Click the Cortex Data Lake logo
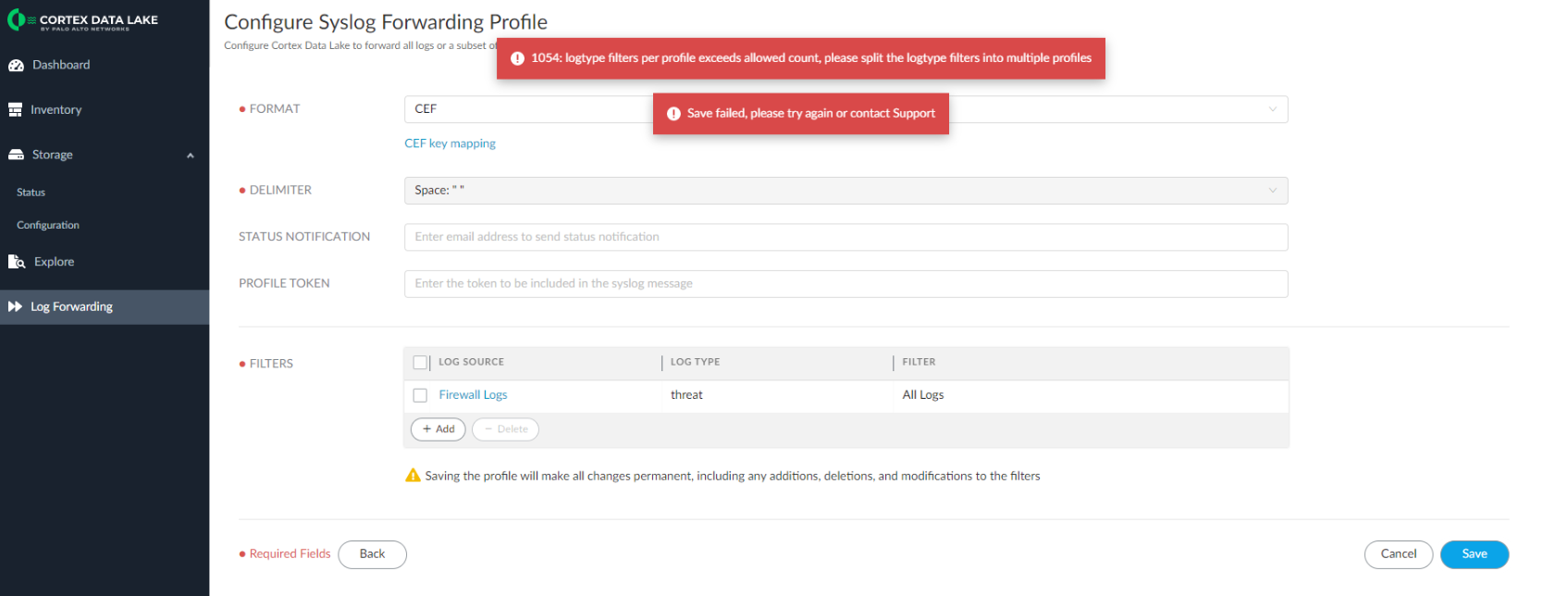 [x=82, y=20]
